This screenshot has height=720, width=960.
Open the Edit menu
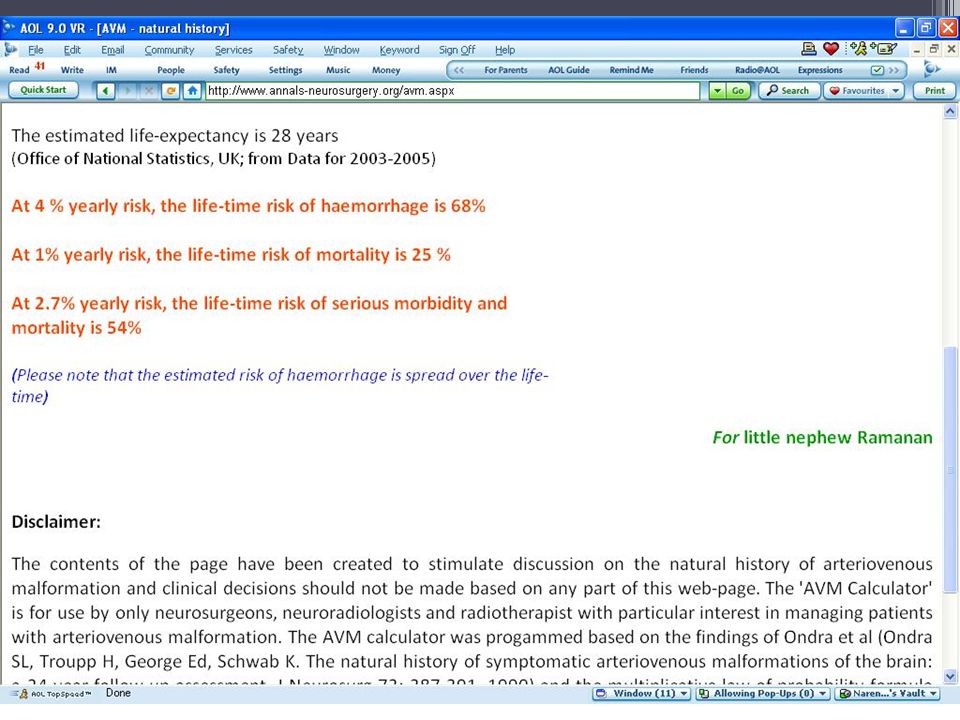click(x=72, y=50)
